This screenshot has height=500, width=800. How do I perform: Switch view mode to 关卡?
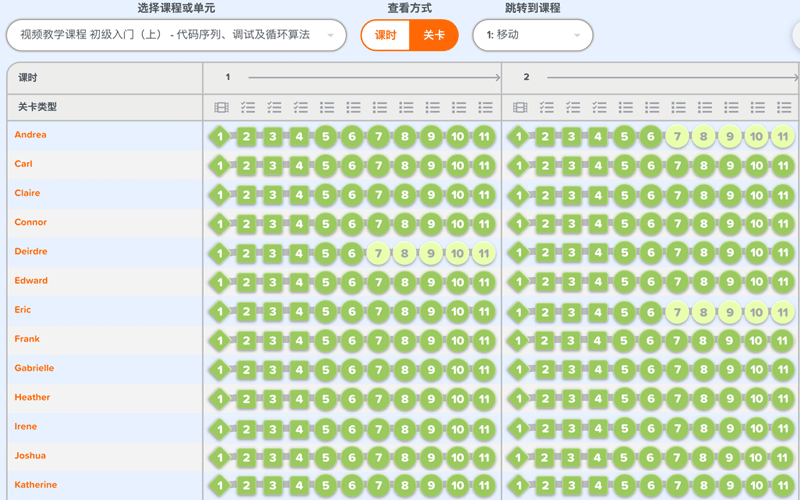[x=434, y=35]
